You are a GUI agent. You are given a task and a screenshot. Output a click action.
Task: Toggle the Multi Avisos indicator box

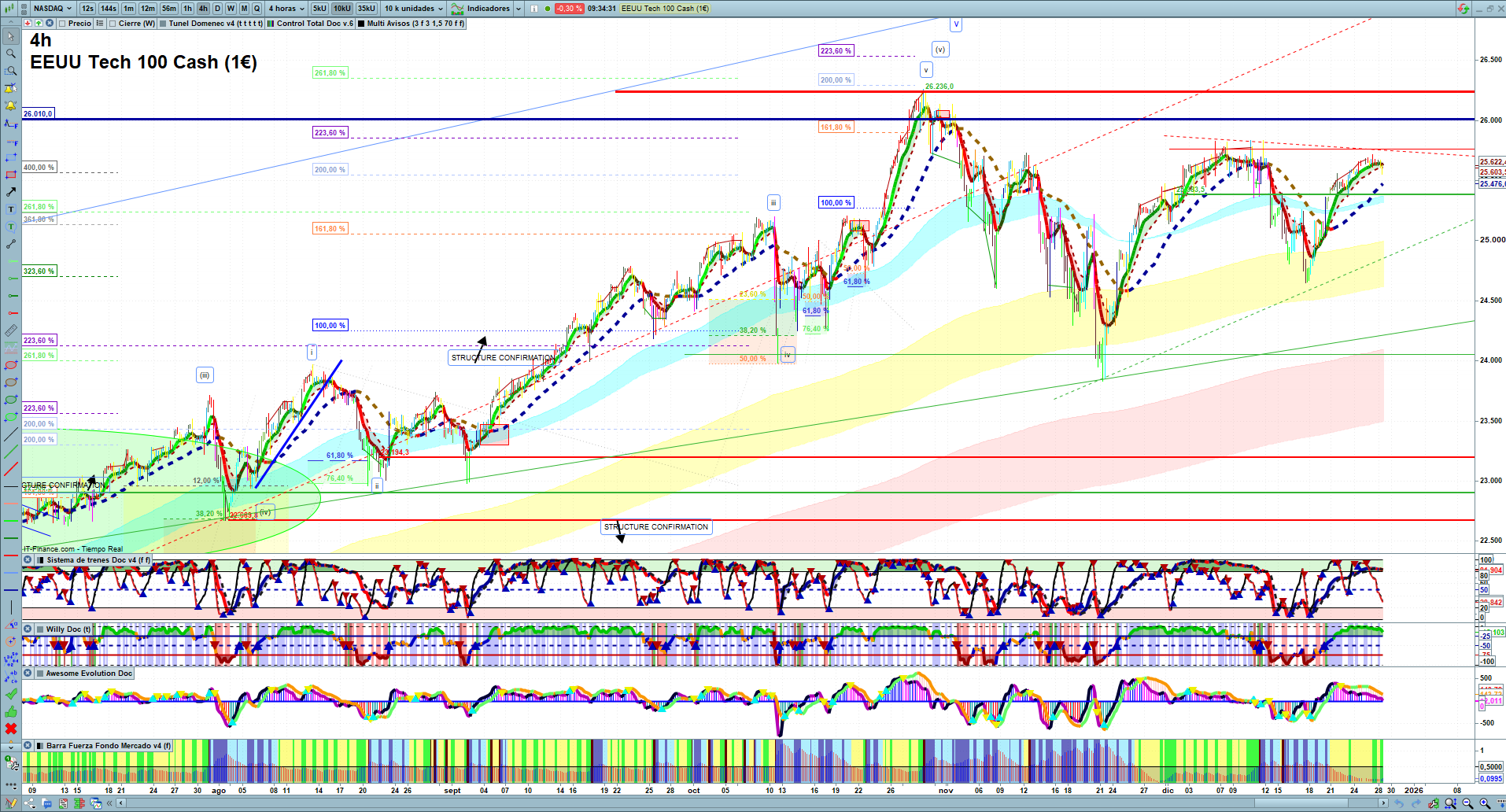coord(361,24)
